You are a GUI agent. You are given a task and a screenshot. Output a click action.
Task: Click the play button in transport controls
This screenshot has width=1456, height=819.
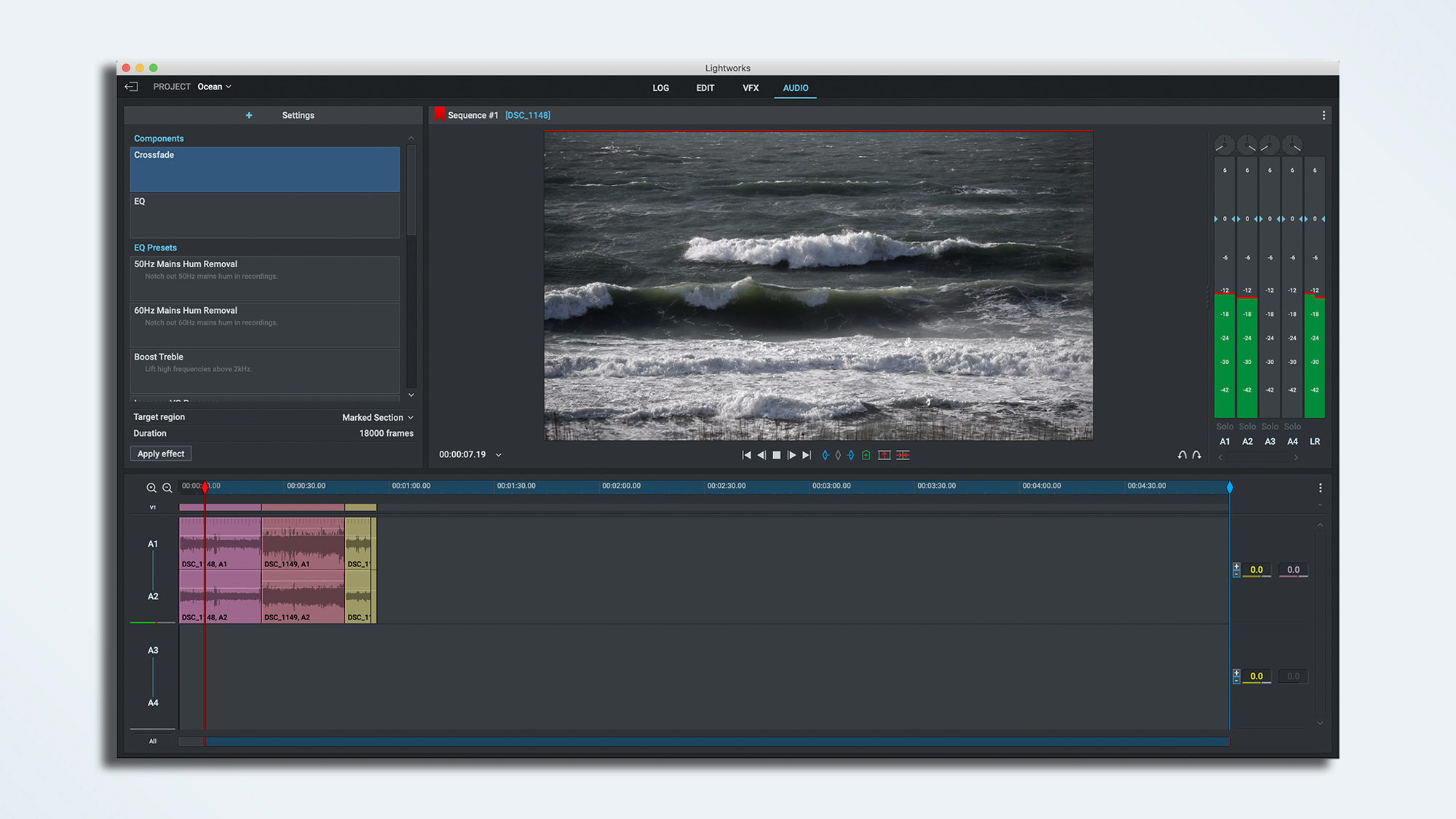(x=790, y=455)
